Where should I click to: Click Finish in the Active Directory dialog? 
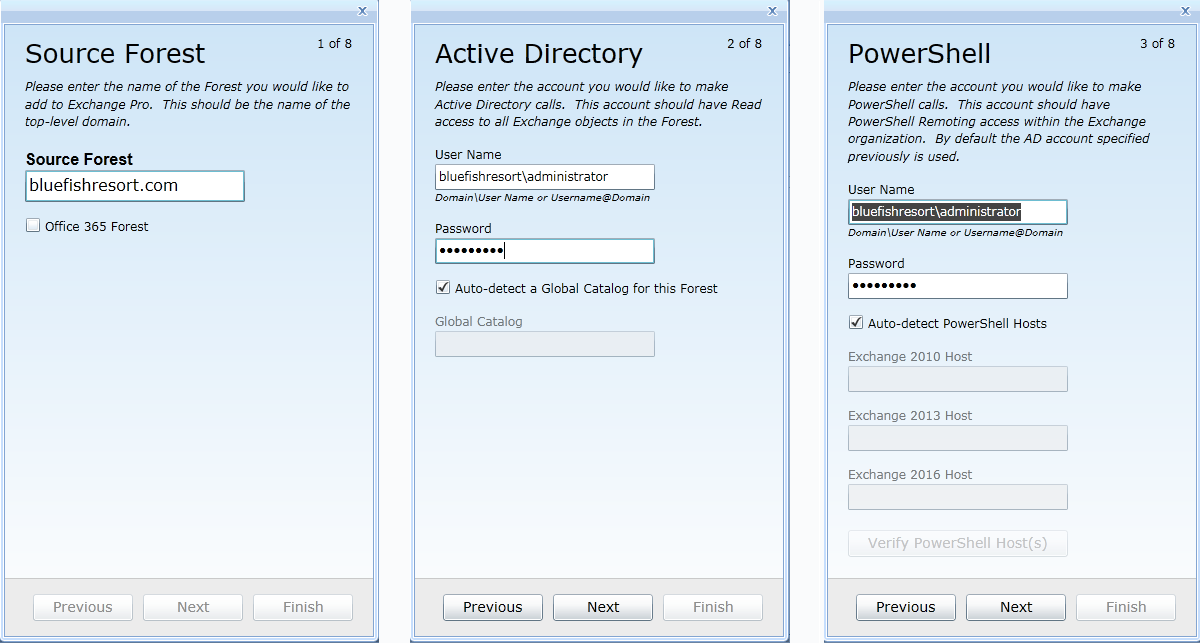click(x=713, y=607)
